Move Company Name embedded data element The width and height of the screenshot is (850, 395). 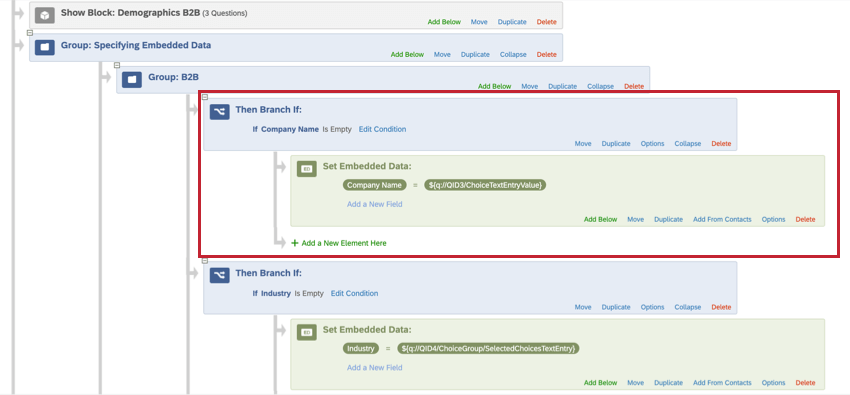pos(635,219)
